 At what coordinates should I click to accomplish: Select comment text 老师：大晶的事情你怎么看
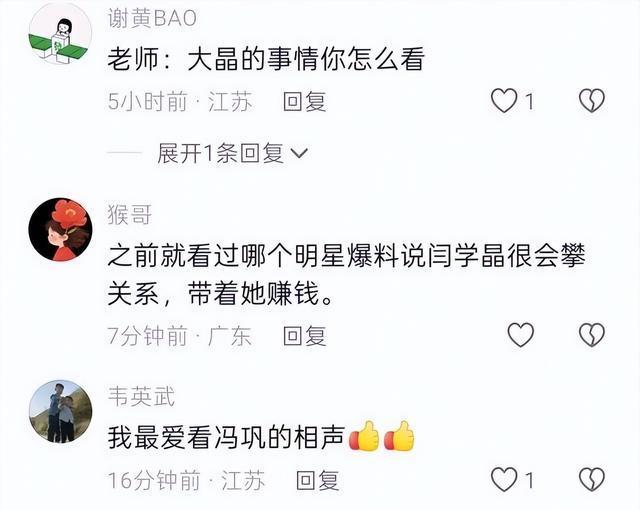pyautogui.click(x=266, y=60)
